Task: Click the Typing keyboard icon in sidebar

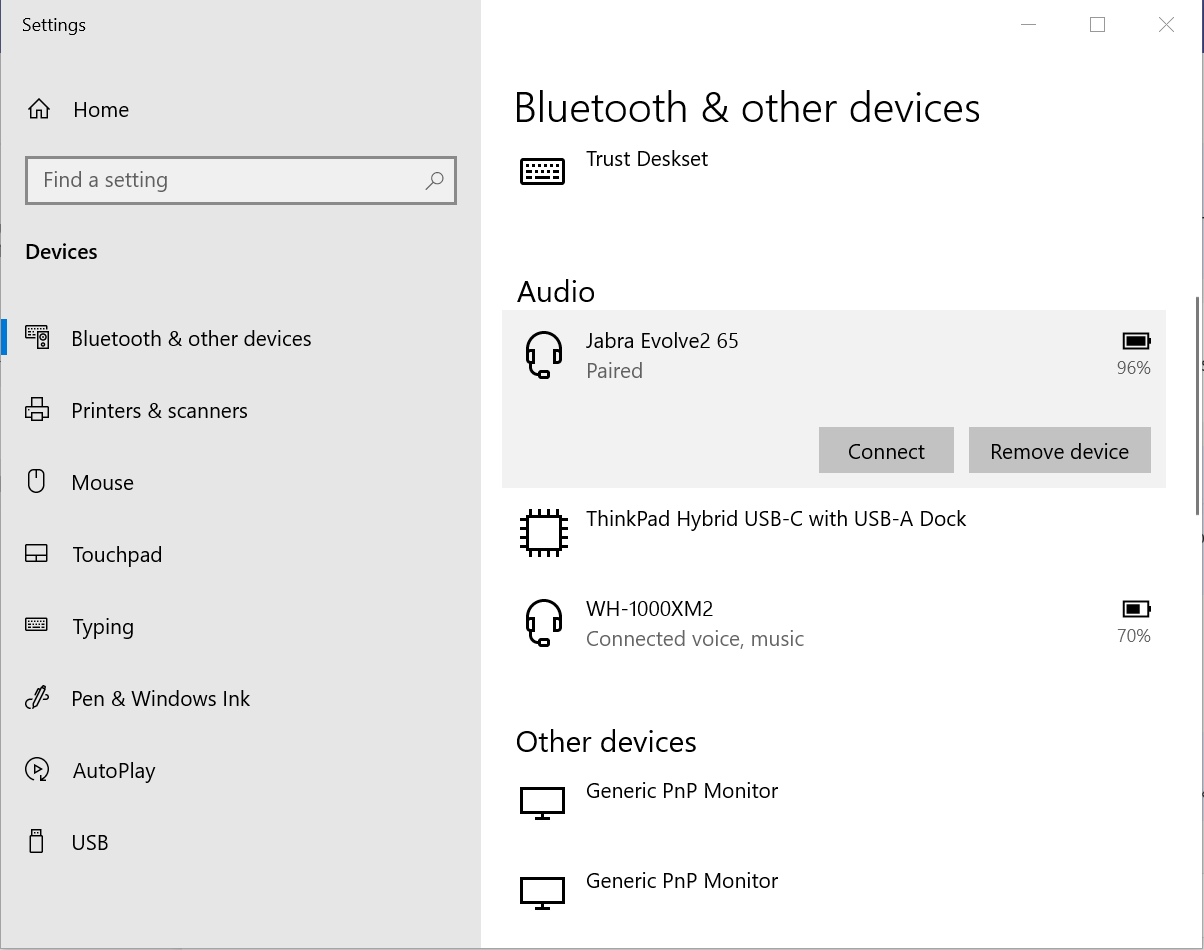Action: click(37, 625)
